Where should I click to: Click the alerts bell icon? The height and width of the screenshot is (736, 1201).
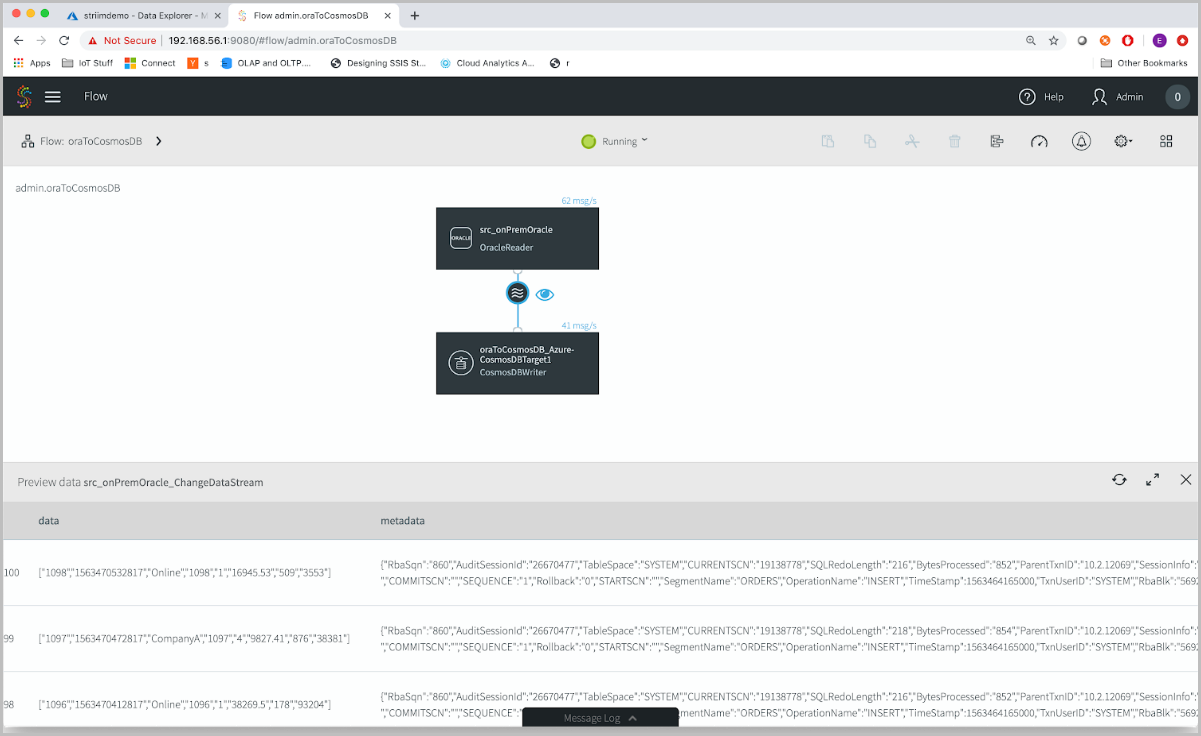[1081, 141]
